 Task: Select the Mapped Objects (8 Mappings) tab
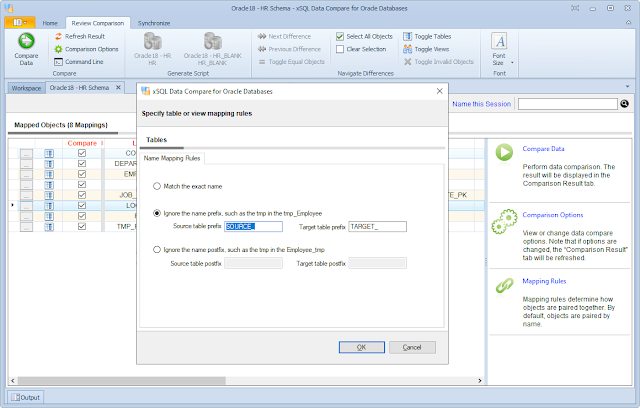(x=61, y=125)
